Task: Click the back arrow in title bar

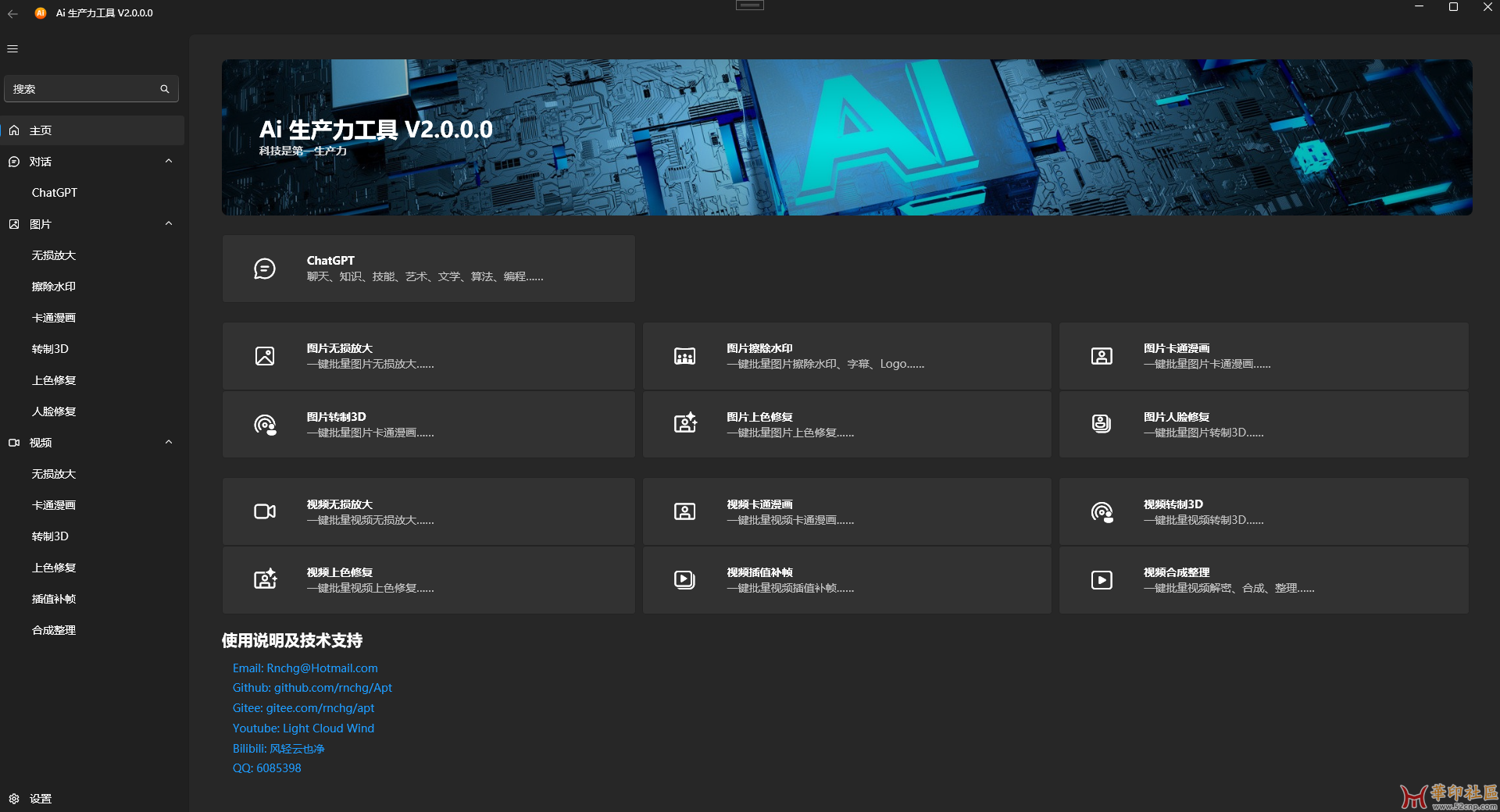Action: pos(12,13)
